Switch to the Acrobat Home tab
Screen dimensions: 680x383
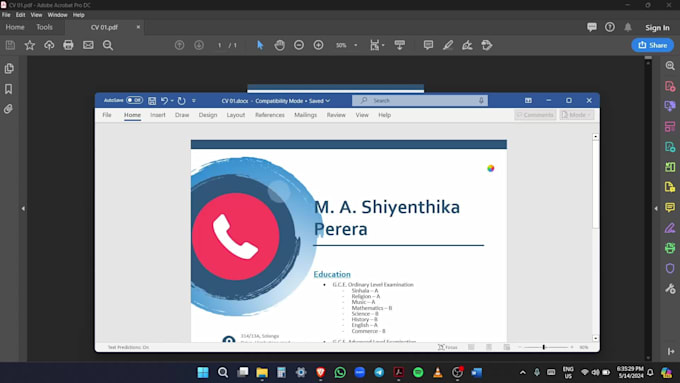tap(15, 27)
